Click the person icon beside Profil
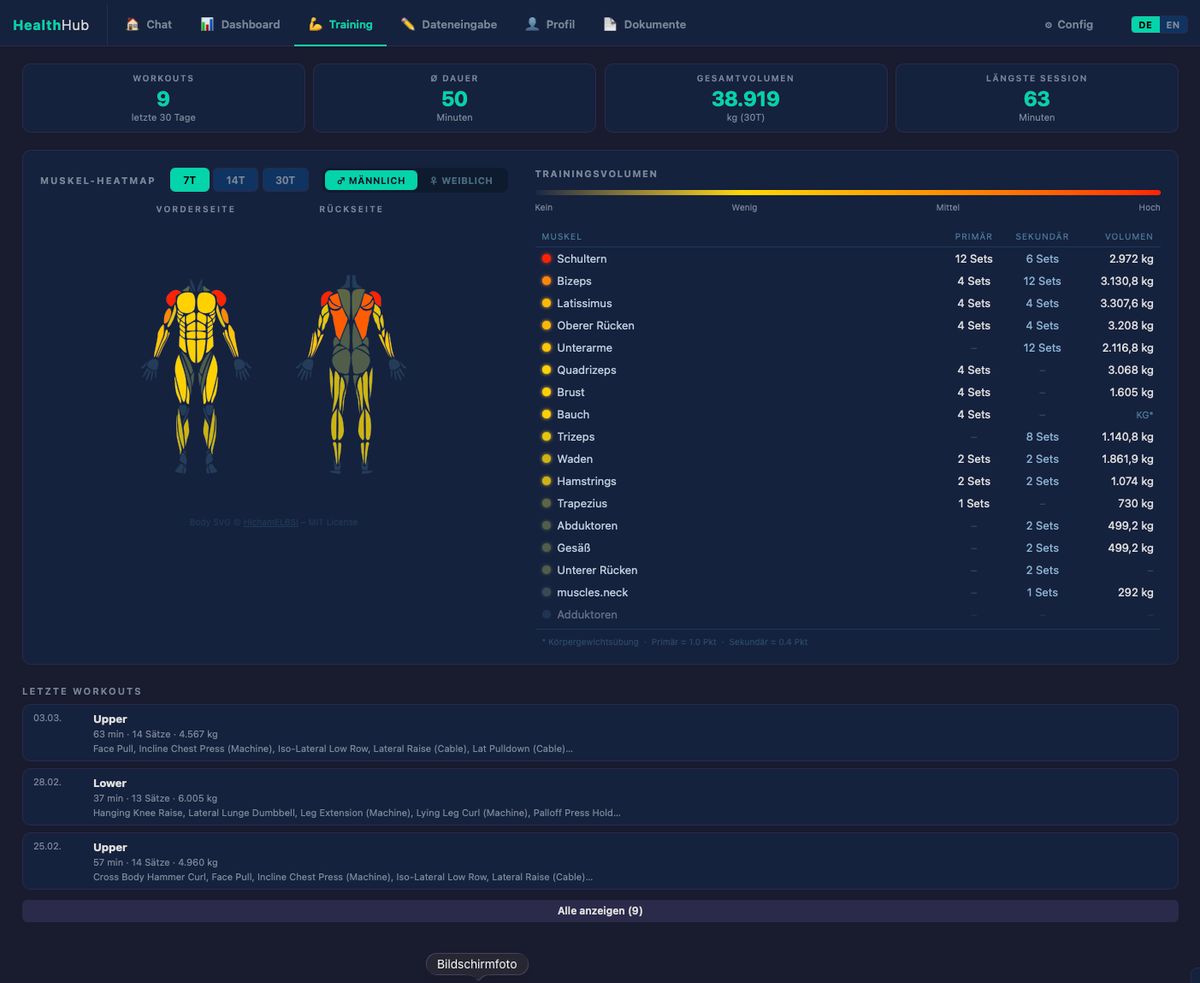The image size is (1200, 983). pyautogui.click(x=532, y=24)
